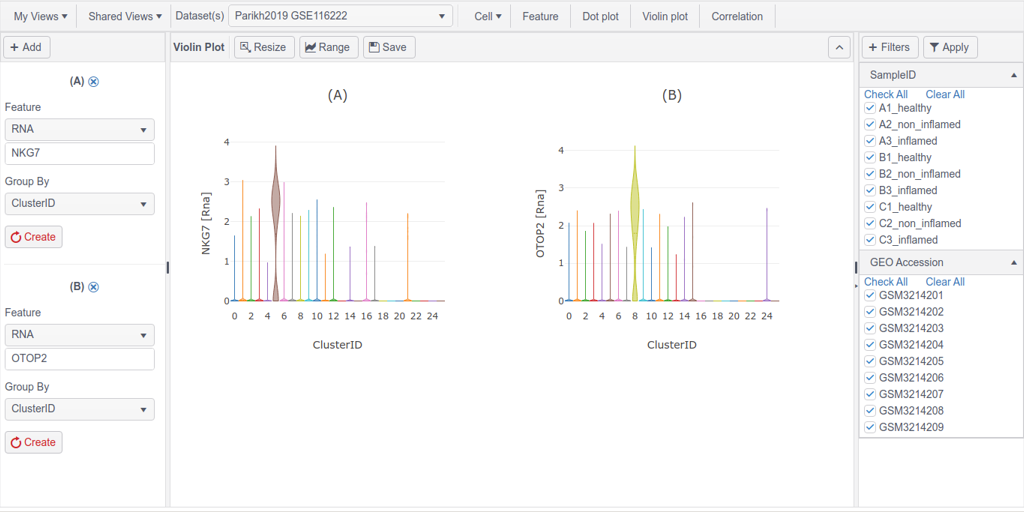Click Check All under GEO Accession

886,281
